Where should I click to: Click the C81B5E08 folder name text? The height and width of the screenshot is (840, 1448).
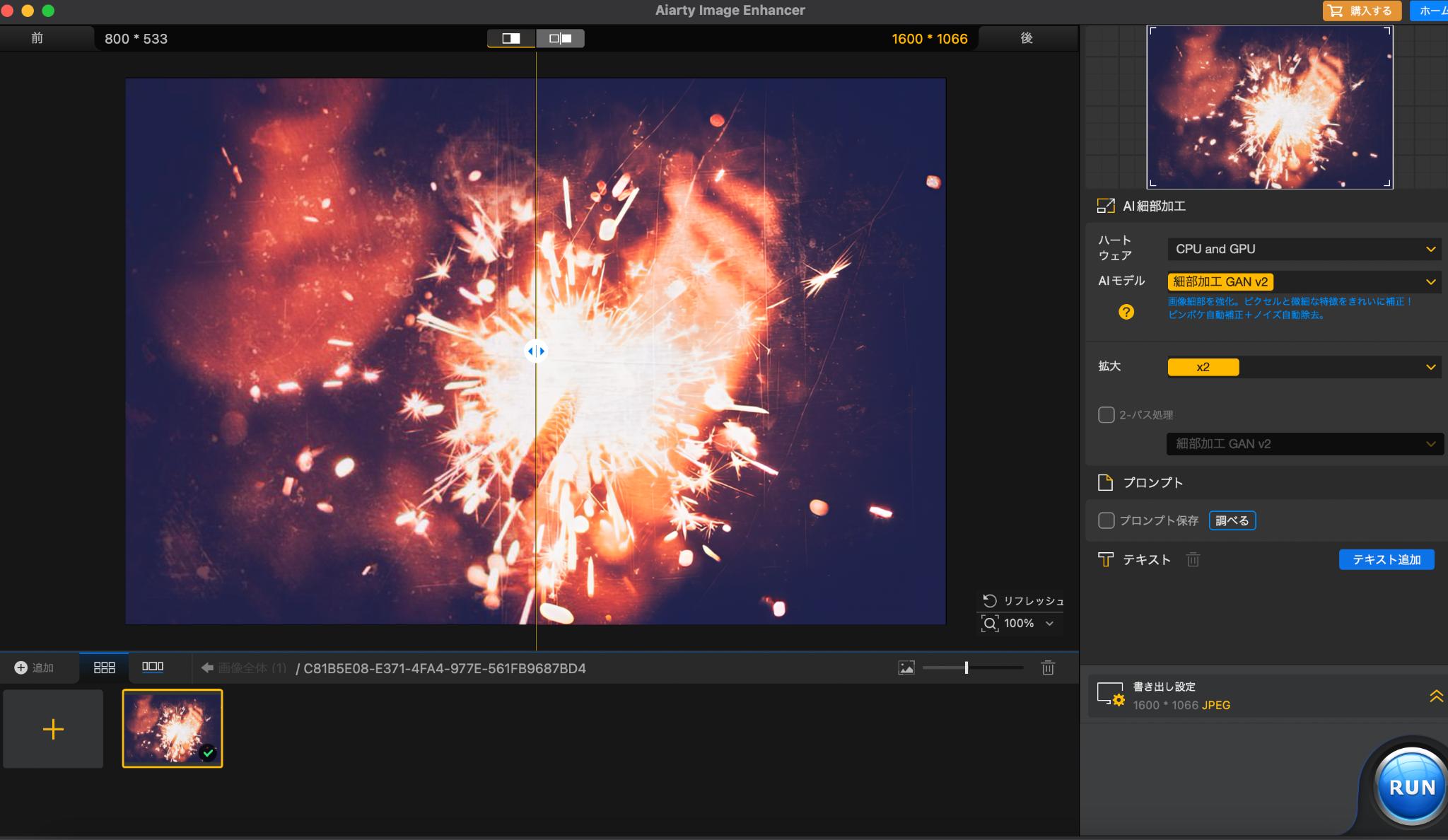[x=445, y=668]
